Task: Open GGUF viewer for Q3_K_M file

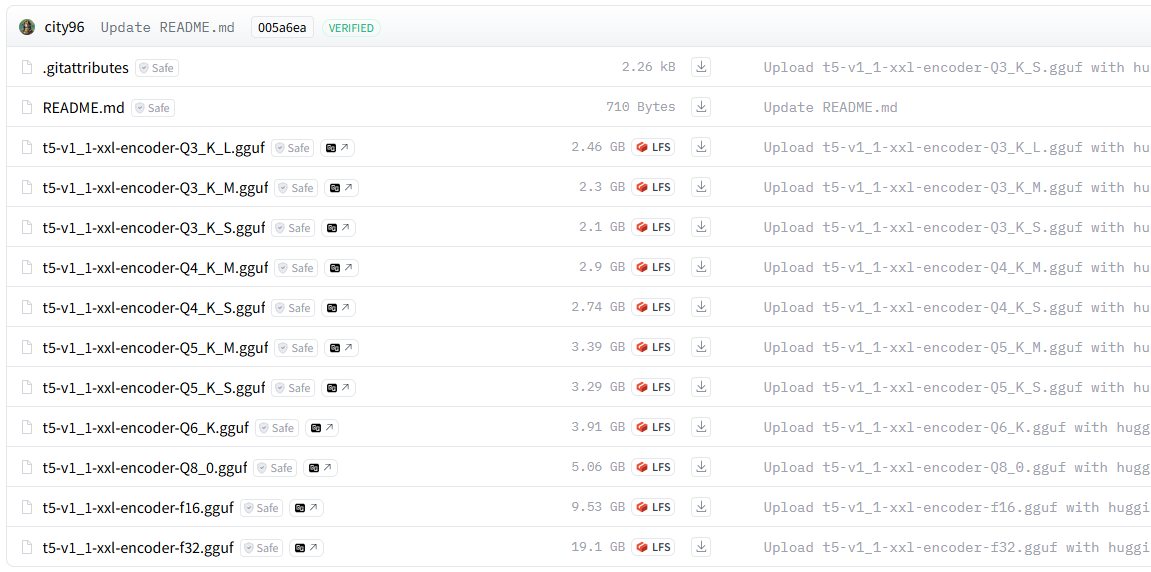Action: pyautogui.click(x=341, y=188)
